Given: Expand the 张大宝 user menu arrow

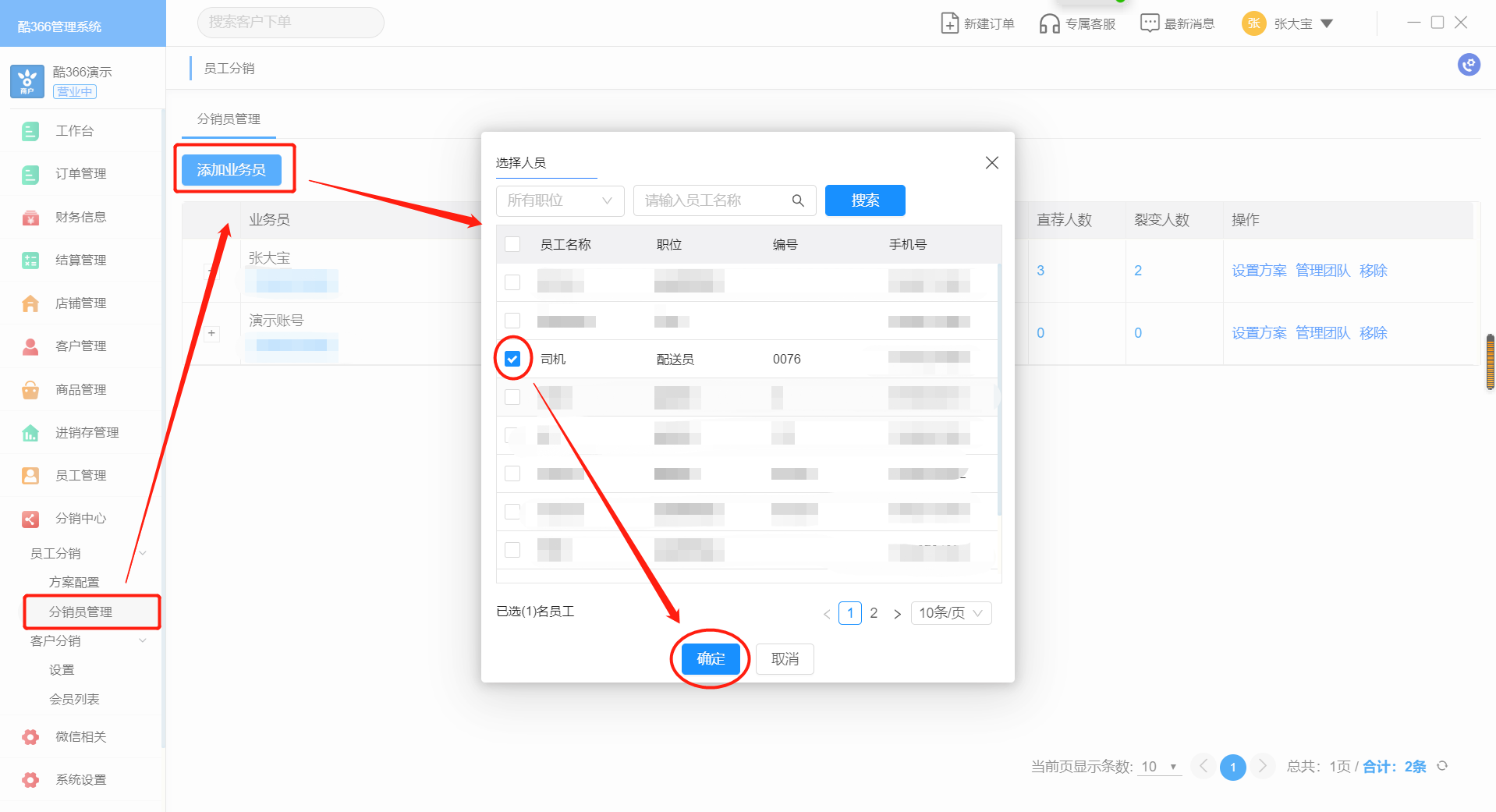Looking at the screenshot, I should (x=1327, y=24).
